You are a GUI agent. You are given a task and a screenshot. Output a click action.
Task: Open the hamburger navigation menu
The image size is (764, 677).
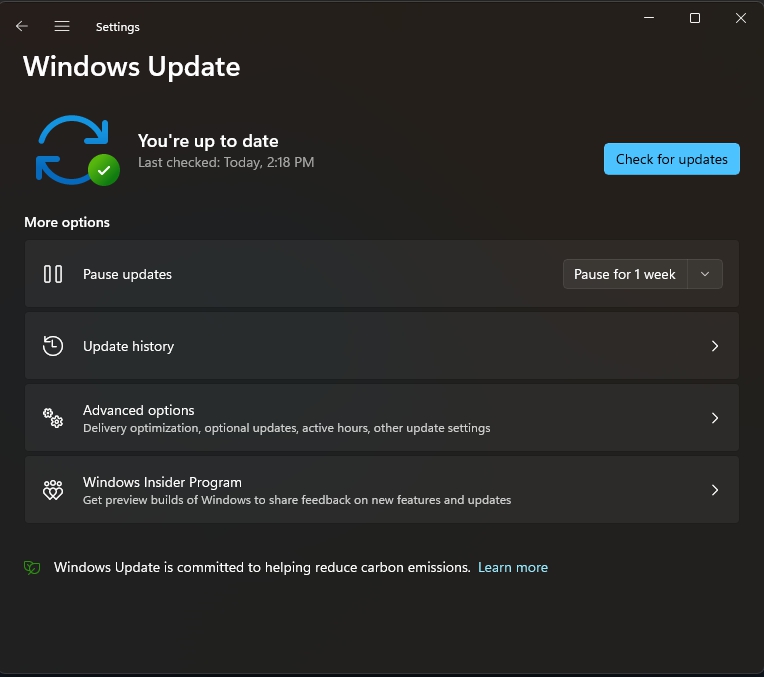62,26
